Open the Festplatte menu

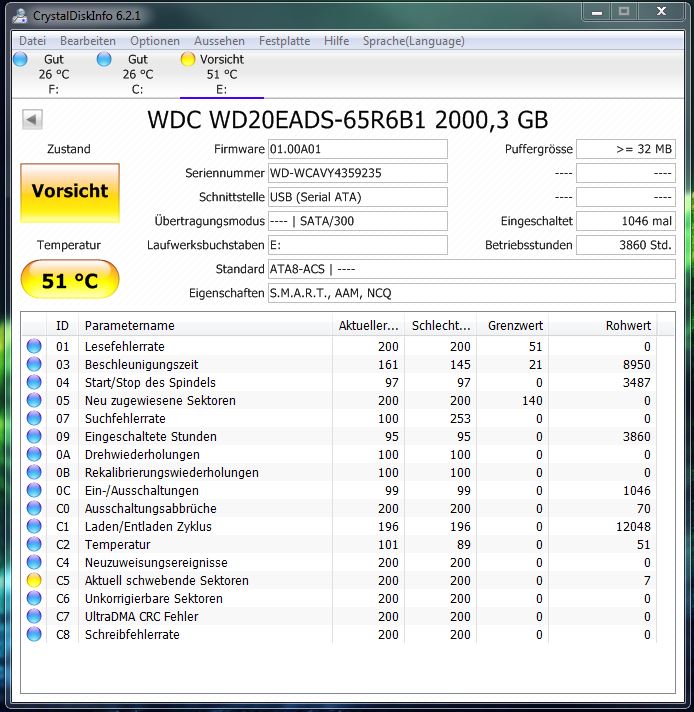(284, 41)
